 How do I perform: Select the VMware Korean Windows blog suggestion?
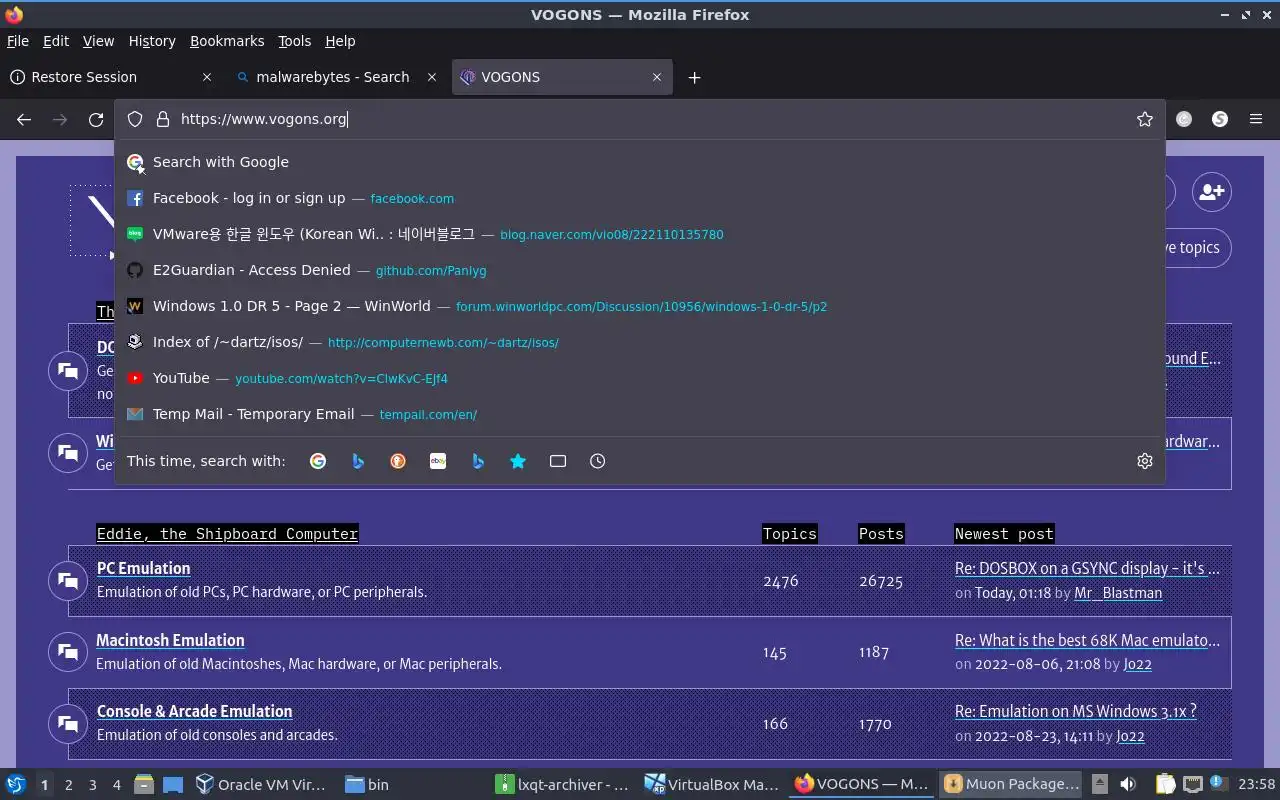(x=640, y=234)
